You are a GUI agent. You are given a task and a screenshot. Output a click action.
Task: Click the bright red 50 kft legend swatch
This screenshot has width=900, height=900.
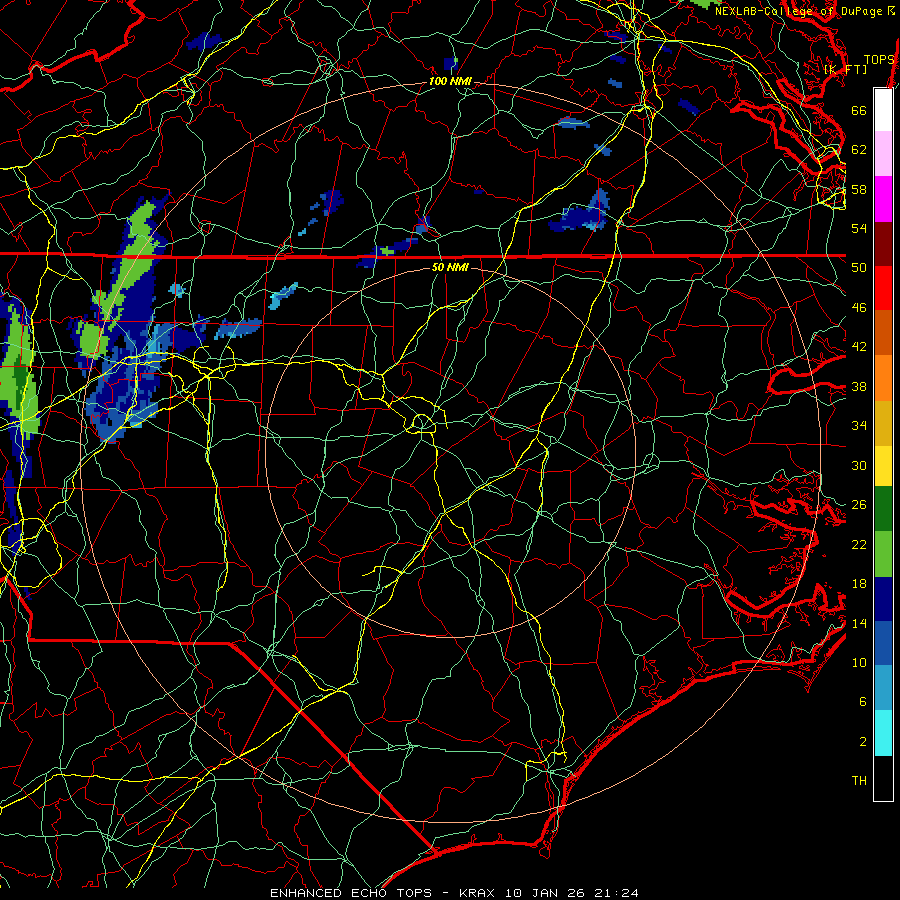(883, 288)
